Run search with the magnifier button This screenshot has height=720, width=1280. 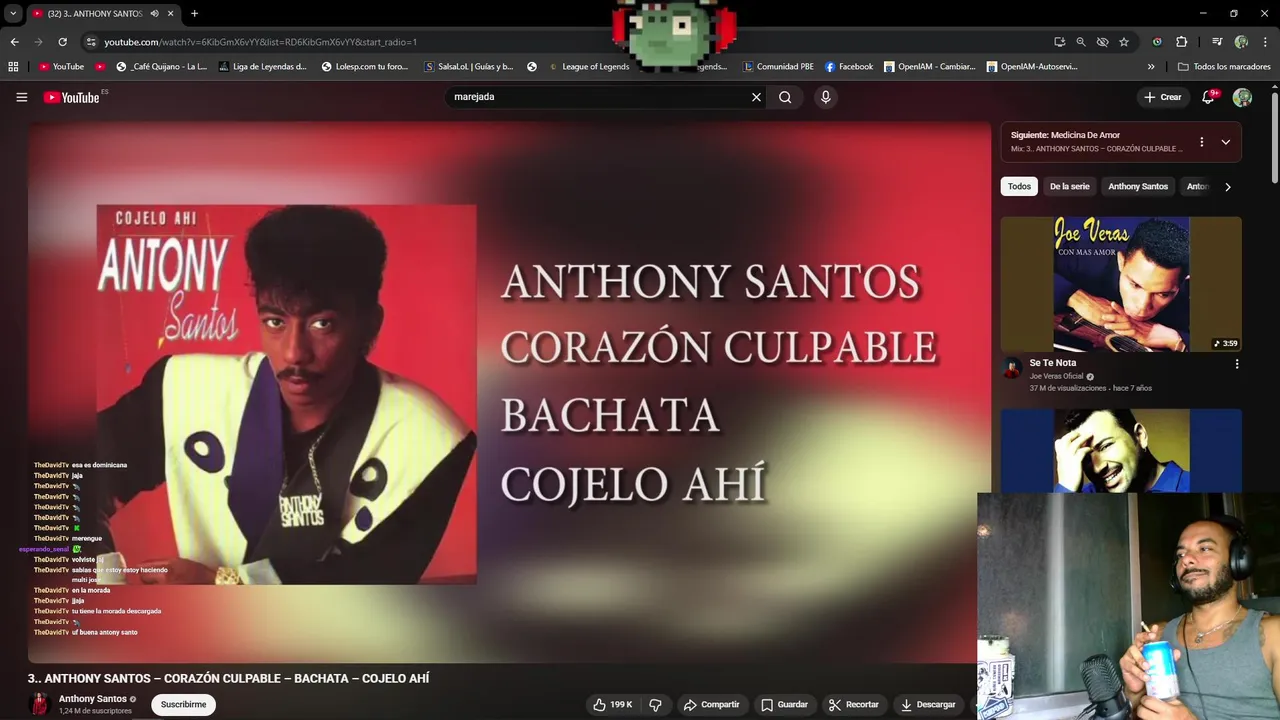(x=785, y=97)
